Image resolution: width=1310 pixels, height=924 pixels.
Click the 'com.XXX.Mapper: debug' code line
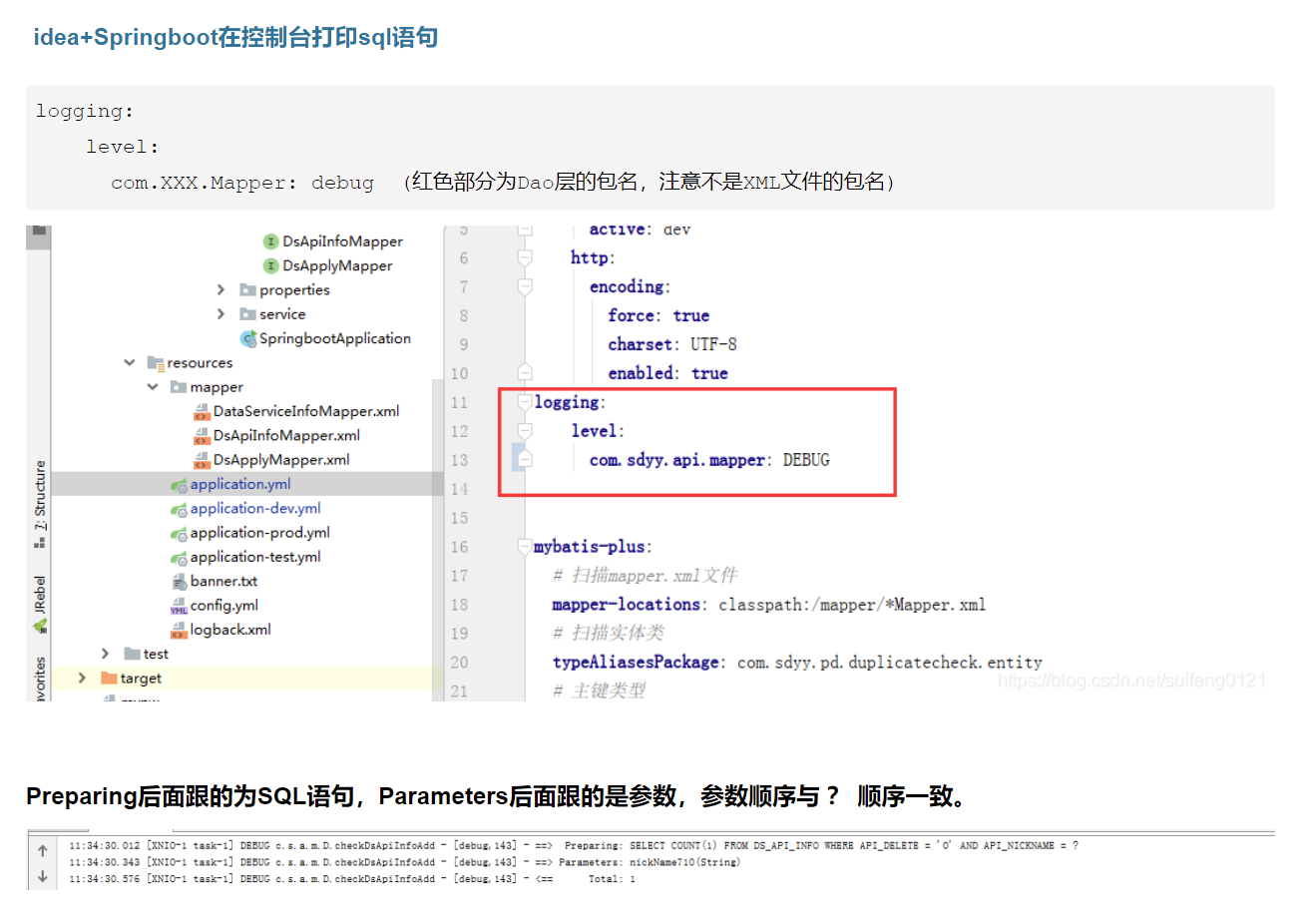(x=242, y=183)
